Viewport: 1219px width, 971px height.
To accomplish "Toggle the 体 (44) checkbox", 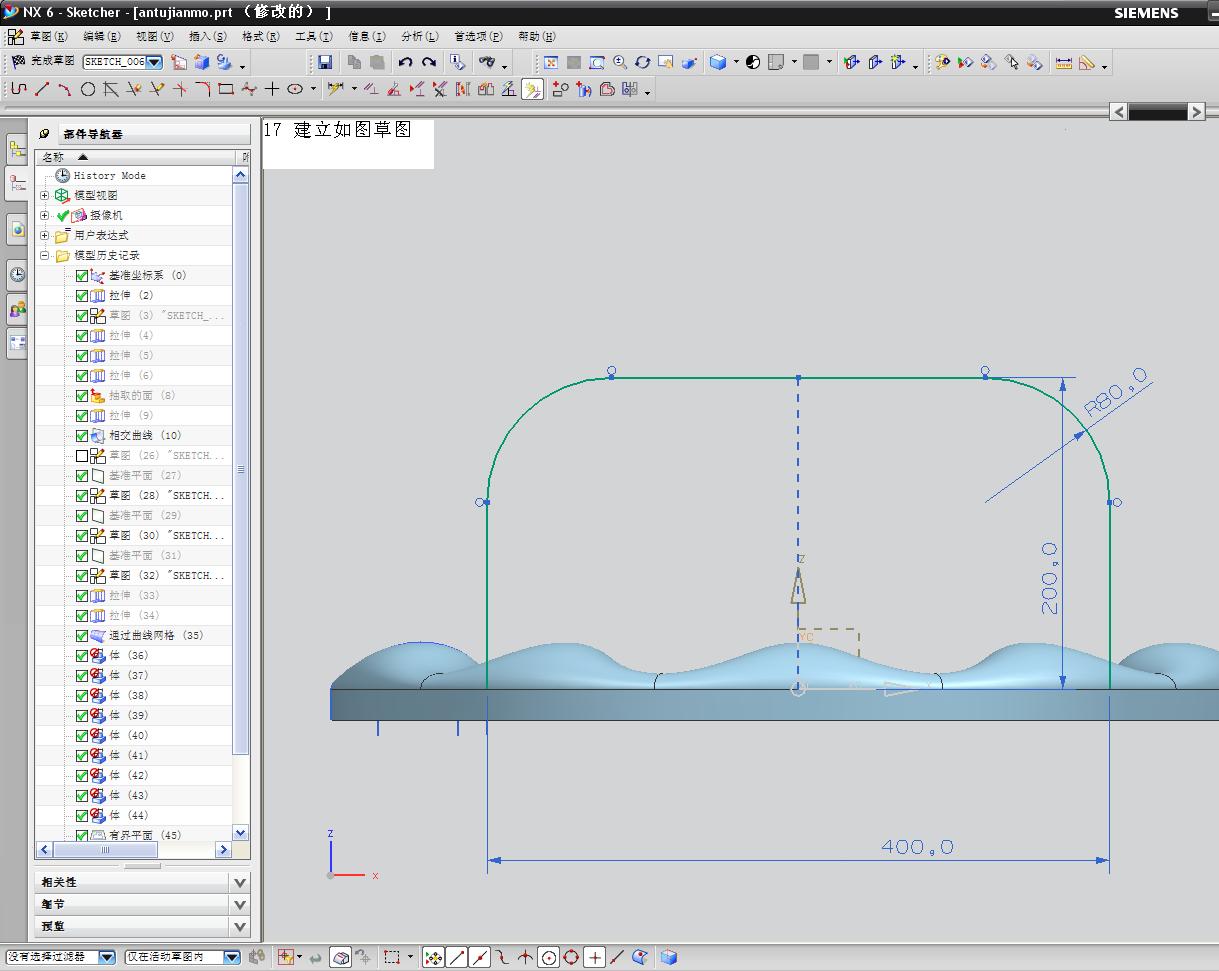I will (x=82, y=815).
